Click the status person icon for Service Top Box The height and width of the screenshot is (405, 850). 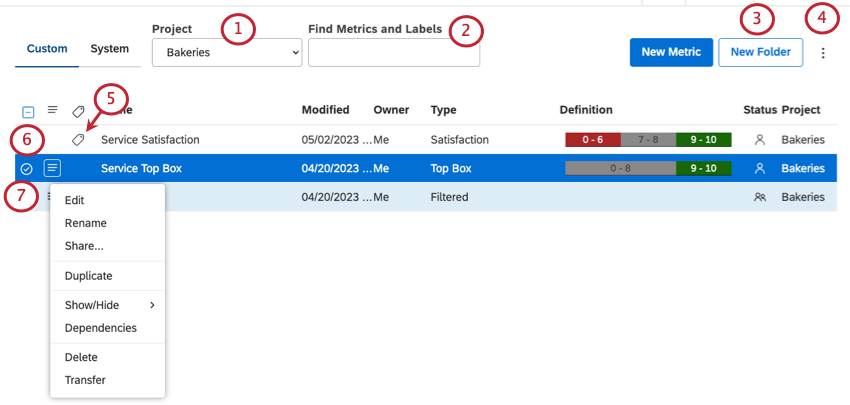760,168
